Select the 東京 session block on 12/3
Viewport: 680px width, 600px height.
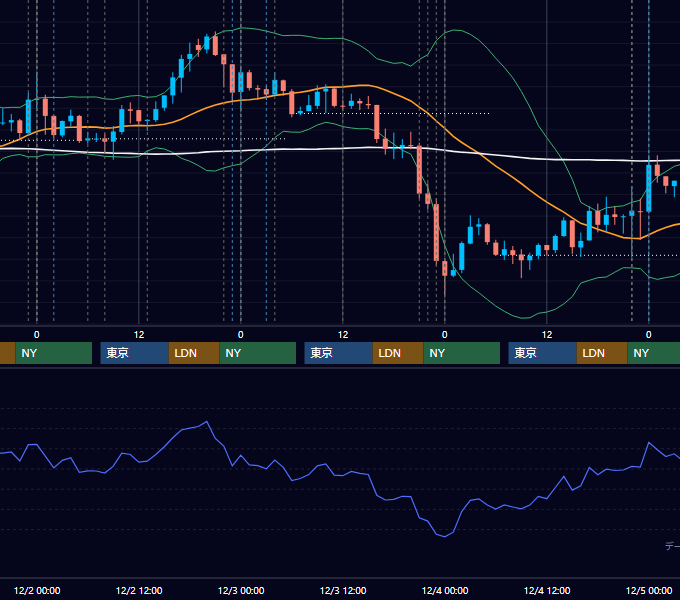coord(338,353)
